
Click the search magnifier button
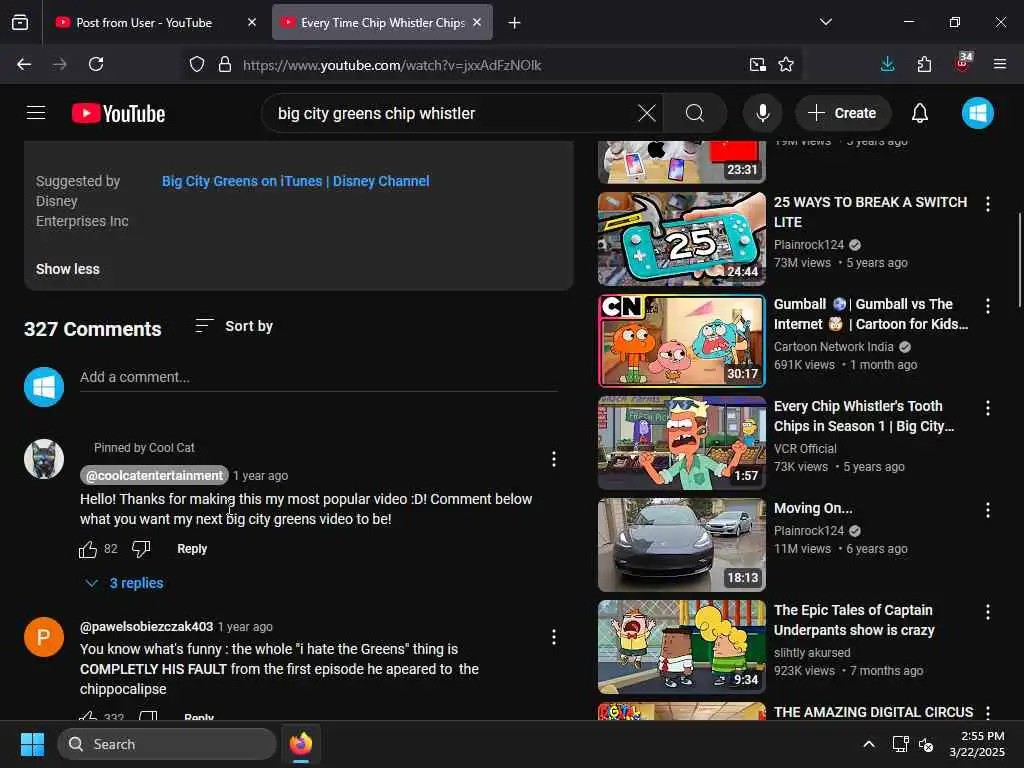[695, 113]
